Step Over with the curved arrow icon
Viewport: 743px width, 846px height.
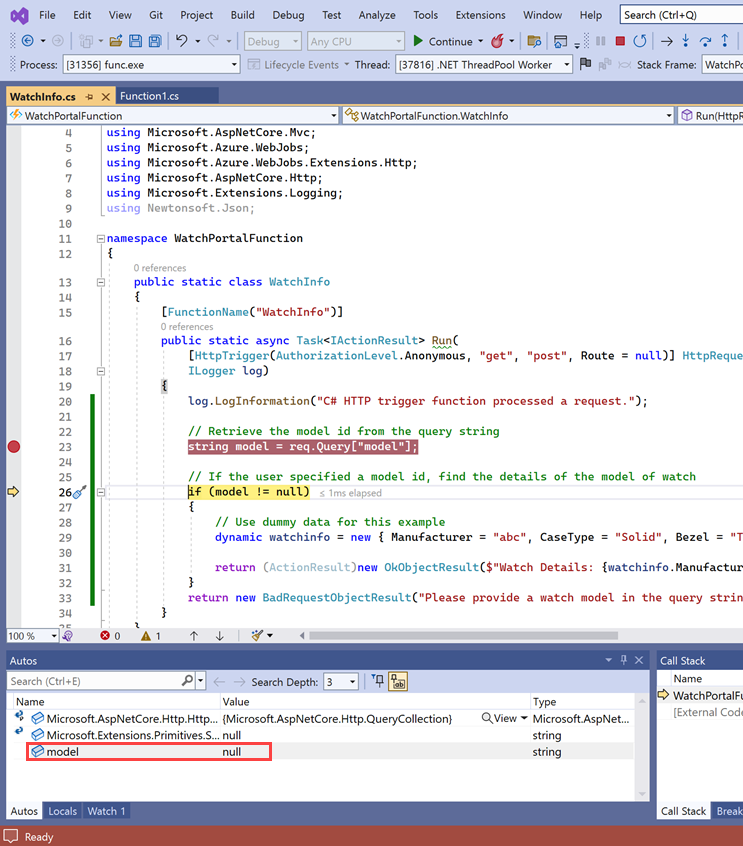pos(705,41)
